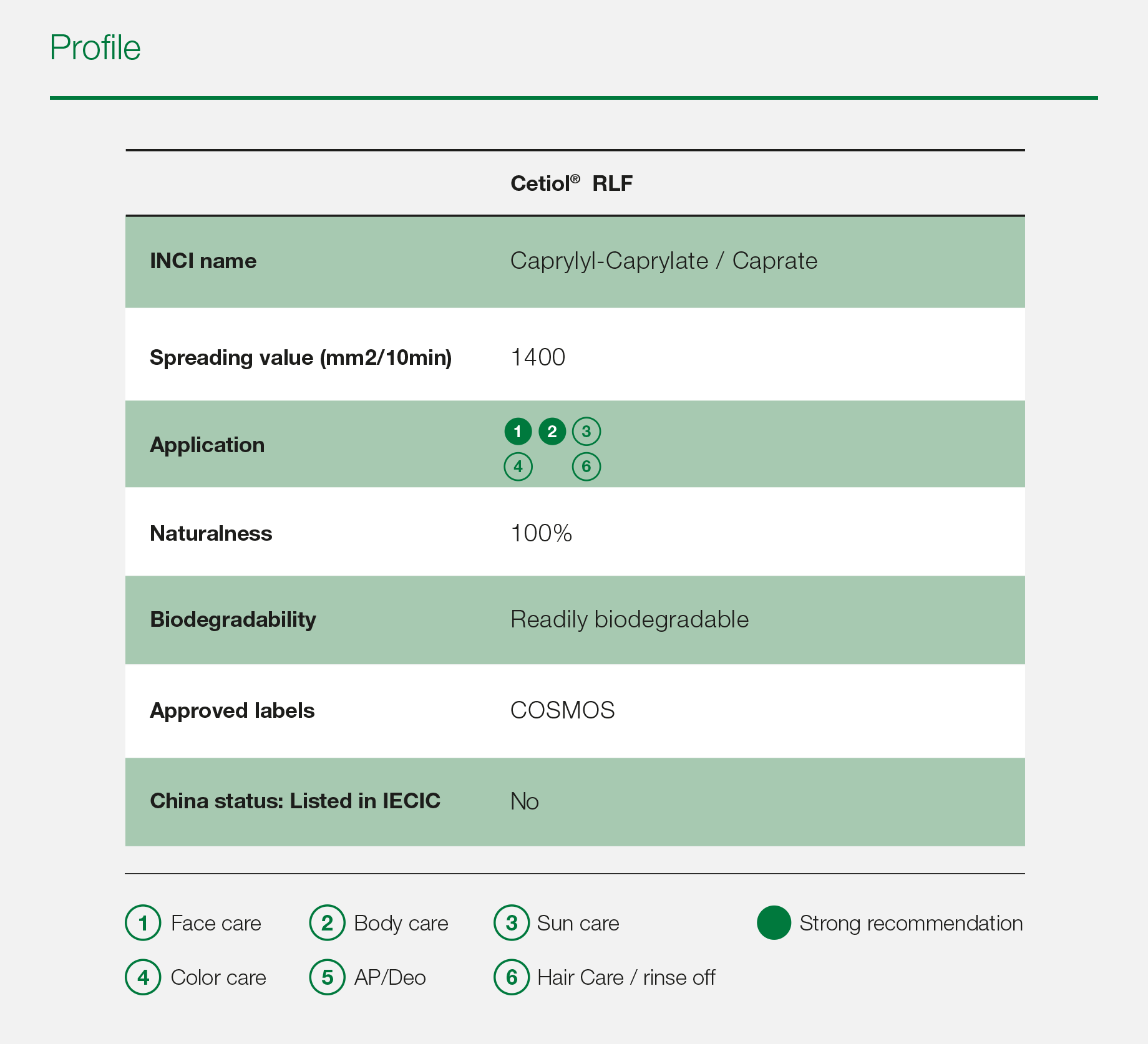The height and width of the screenshot is (1044, 1148).
Task: Click the Strong recommendation legend text
Action: 912,923
